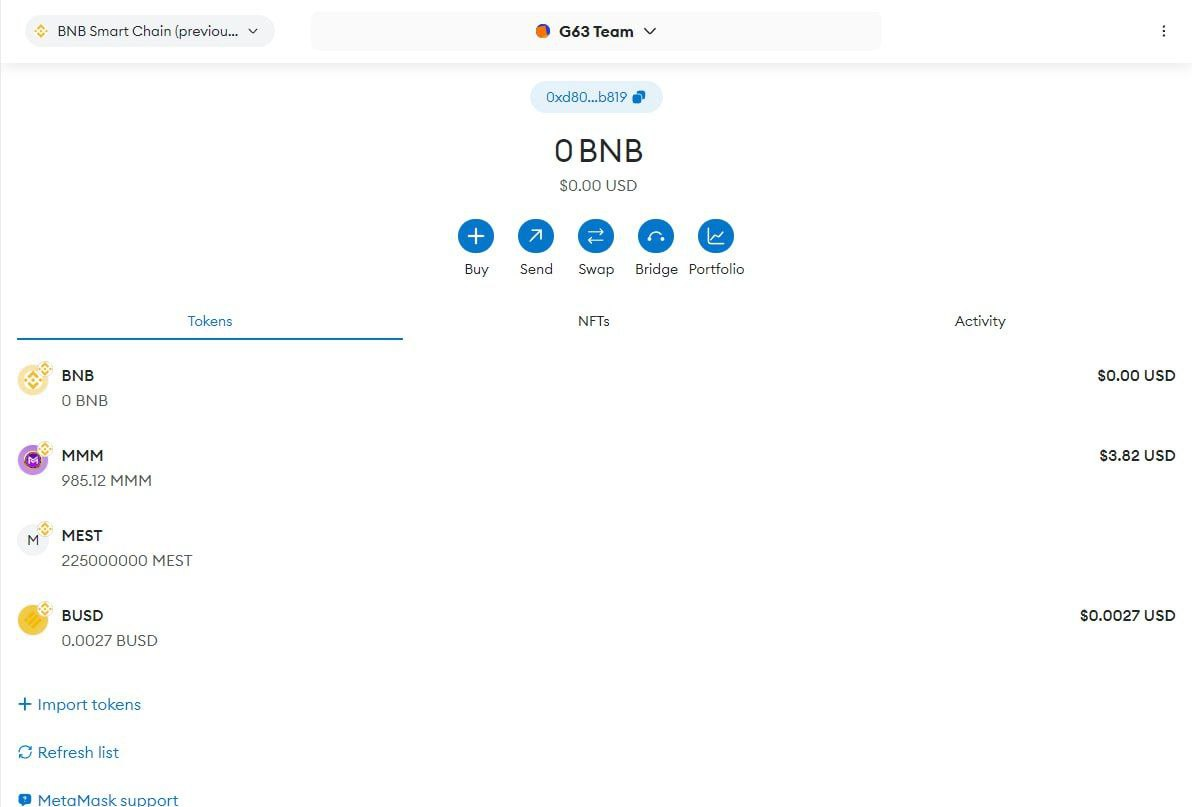Select the MEST token name
Image resolution: width=1192 pixels, height=807 pixels.
pyautogui.click(x=82, y=535)
